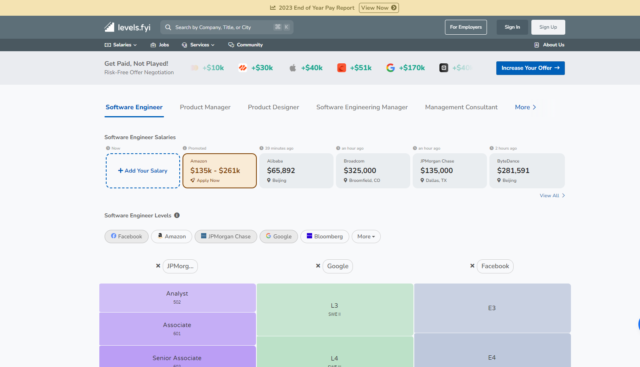Open the Community menu item
The image size is (640, 367).
pyautogui.click(x=245, y=45)
